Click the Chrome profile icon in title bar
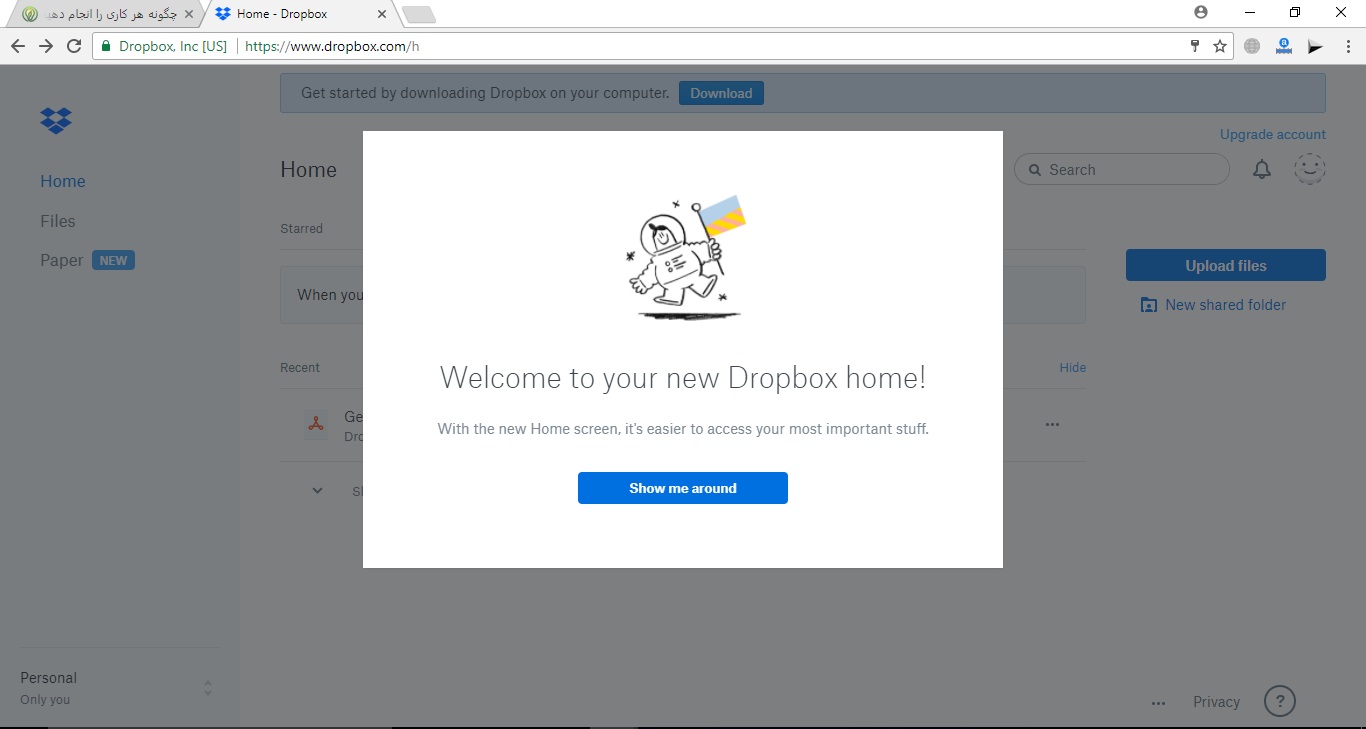Image resolution: width=1366 pixels, height=729 pixels. [1201, 13]
